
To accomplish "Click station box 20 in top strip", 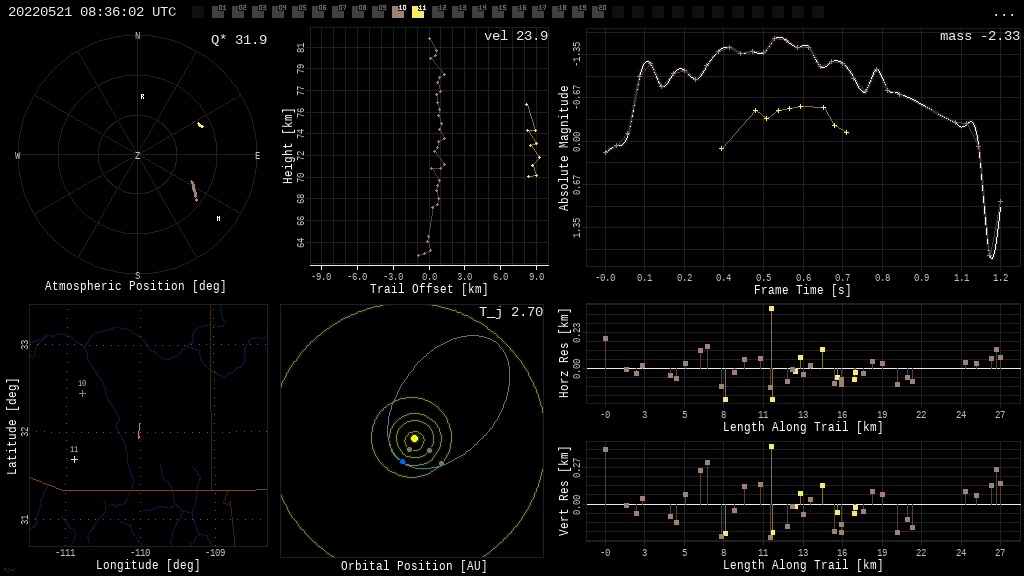I will click(x=598, y=12).
